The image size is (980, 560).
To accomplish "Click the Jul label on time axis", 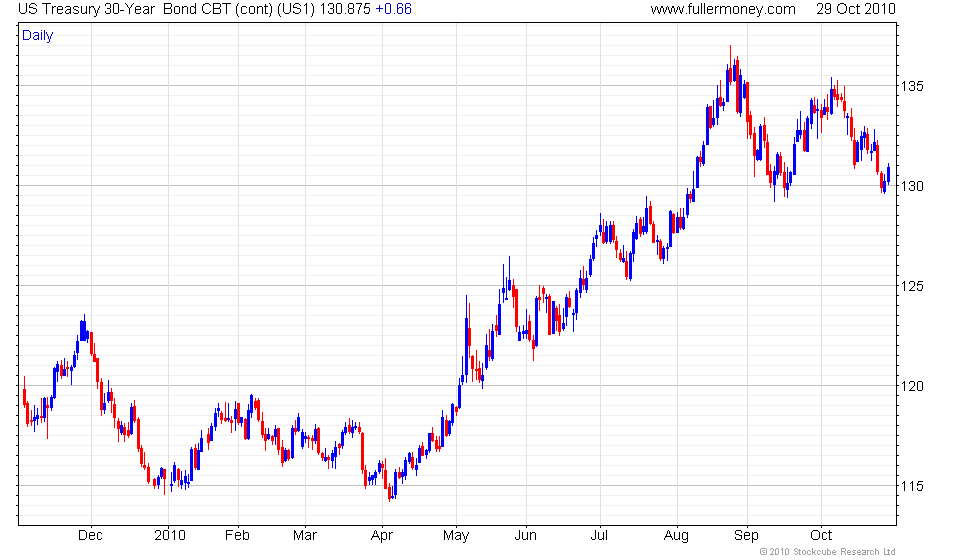I will point(599,536).
